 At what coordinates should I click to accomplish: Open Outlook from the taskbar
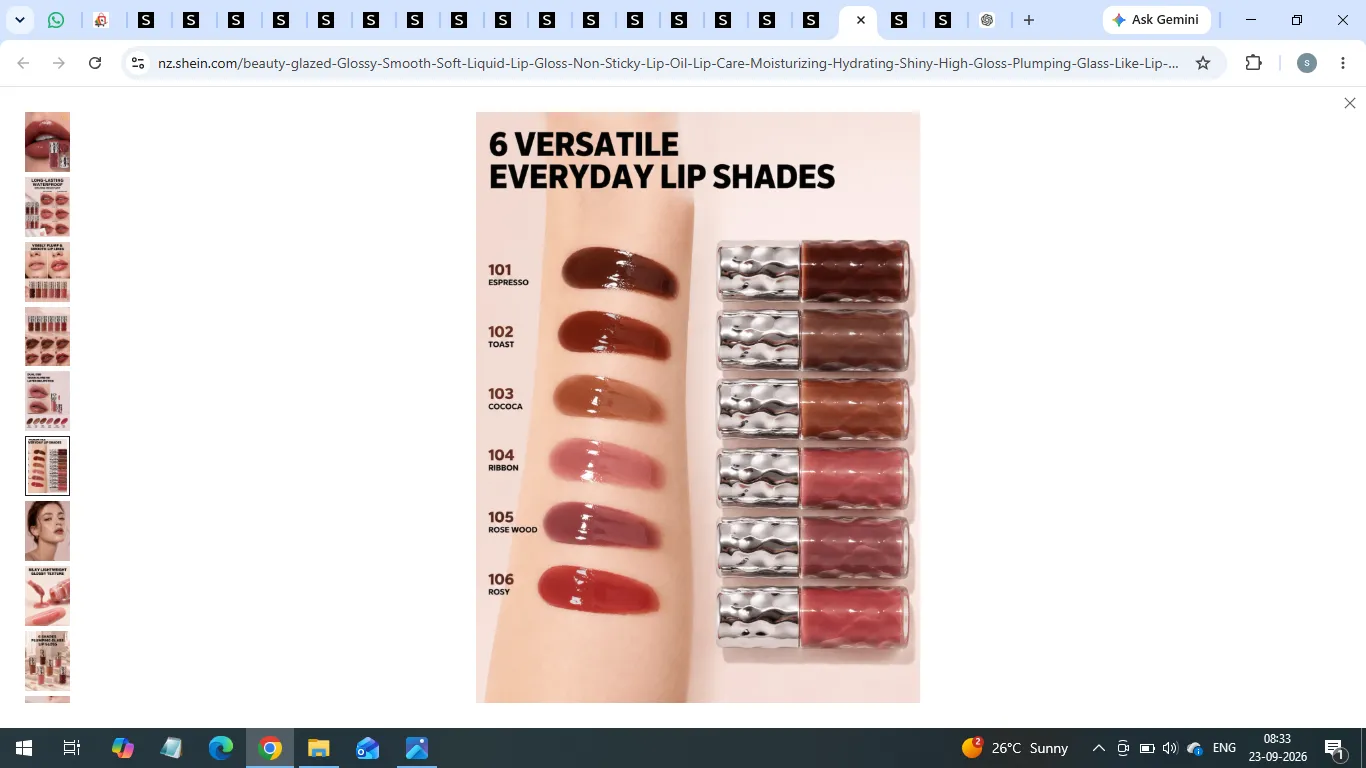pos(368,748)
